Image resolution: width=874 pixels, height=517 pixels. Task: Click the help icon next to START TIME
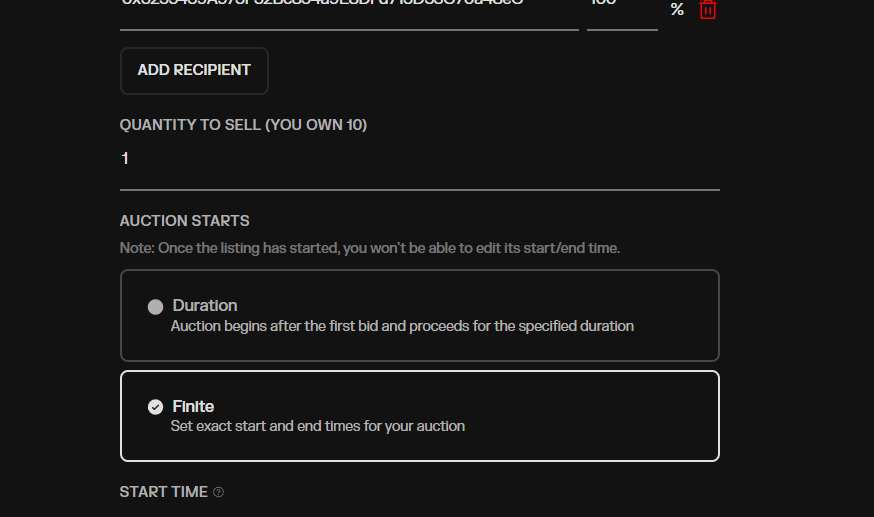click(x=219, y=492)
